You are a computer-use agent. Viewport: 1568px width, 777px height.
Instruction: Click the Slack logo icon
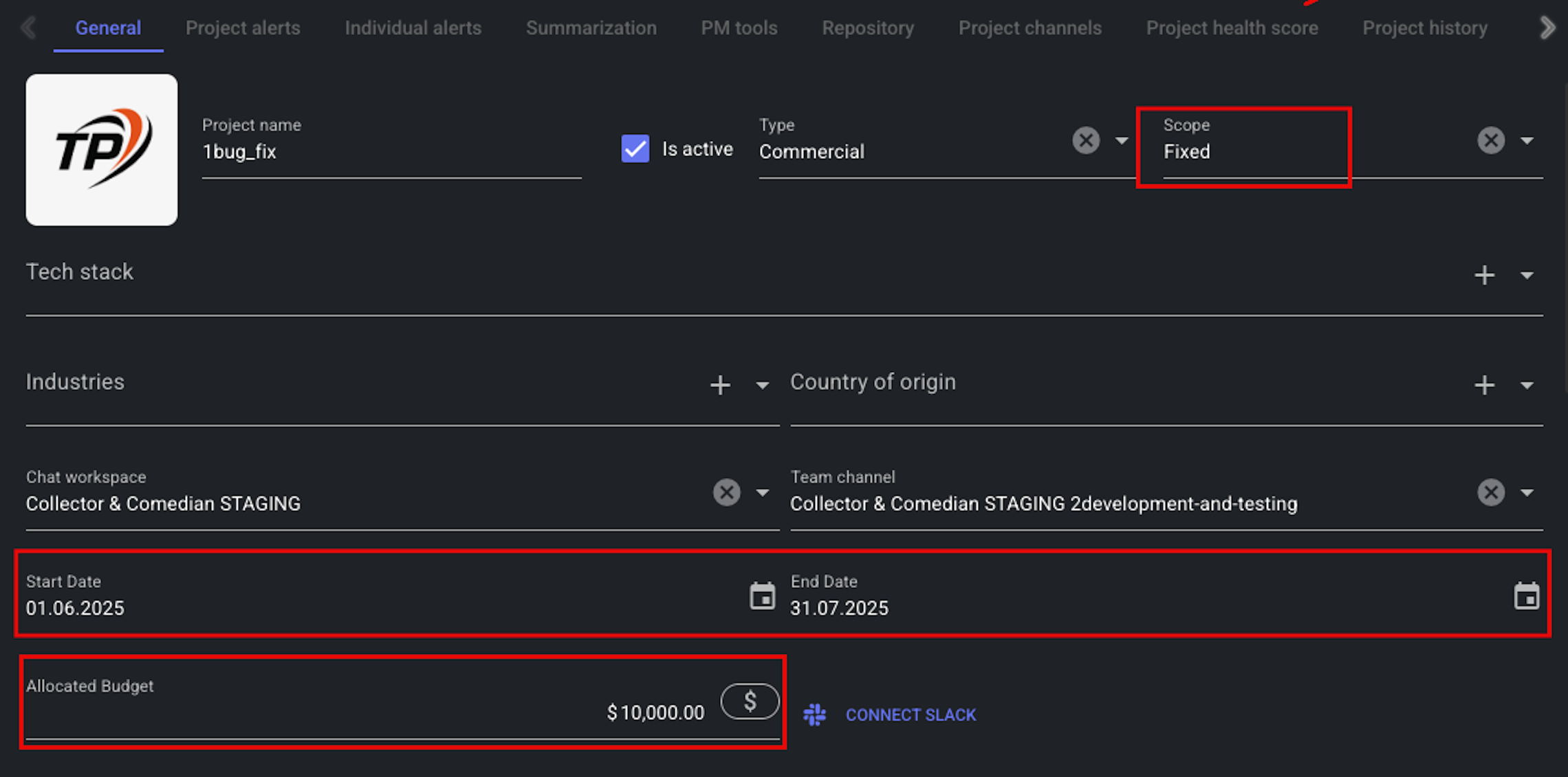815,715
